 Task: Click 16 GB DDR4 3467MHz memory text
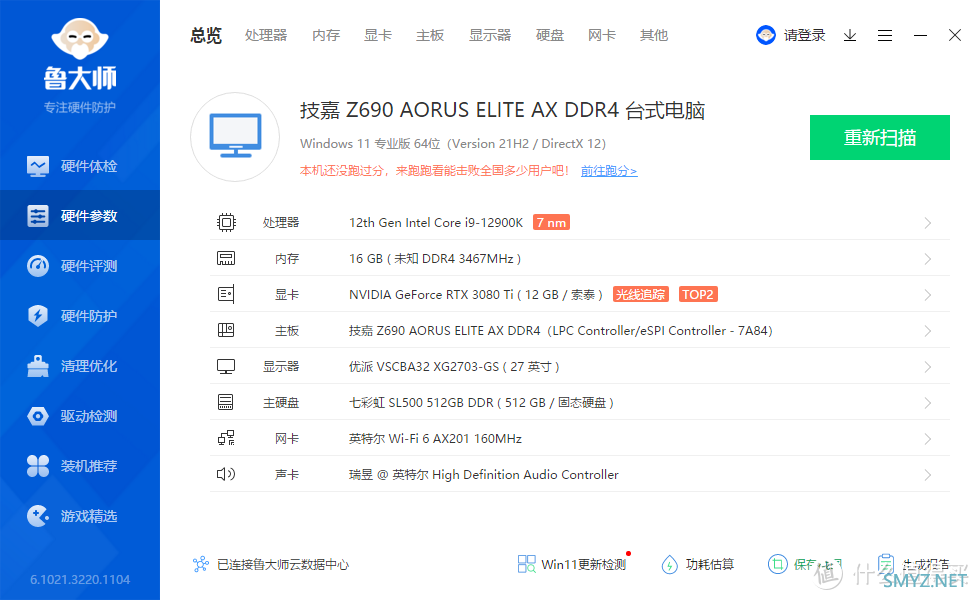435,259
